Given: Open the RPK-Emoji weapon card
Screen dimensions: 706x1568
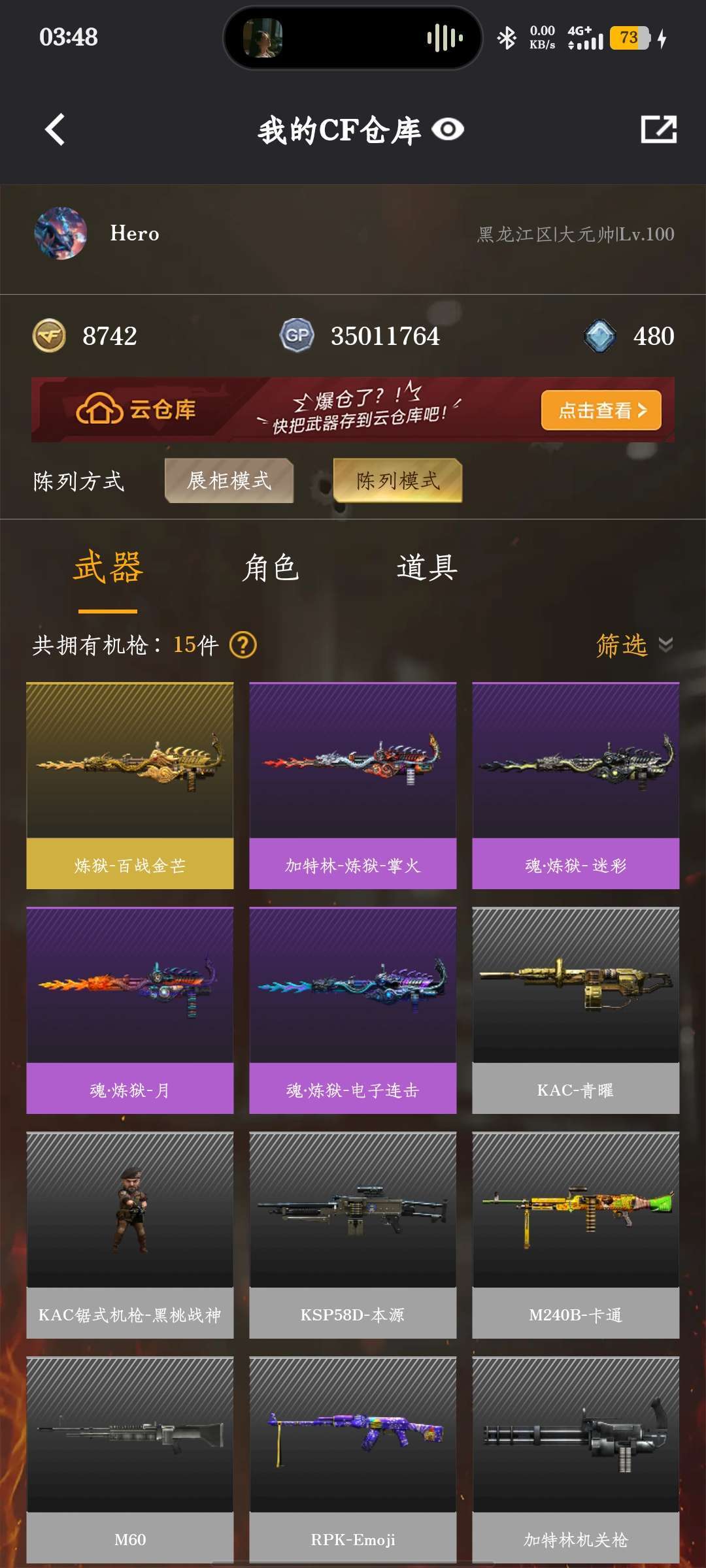Looking at the screenshot, I should 353,1460.
